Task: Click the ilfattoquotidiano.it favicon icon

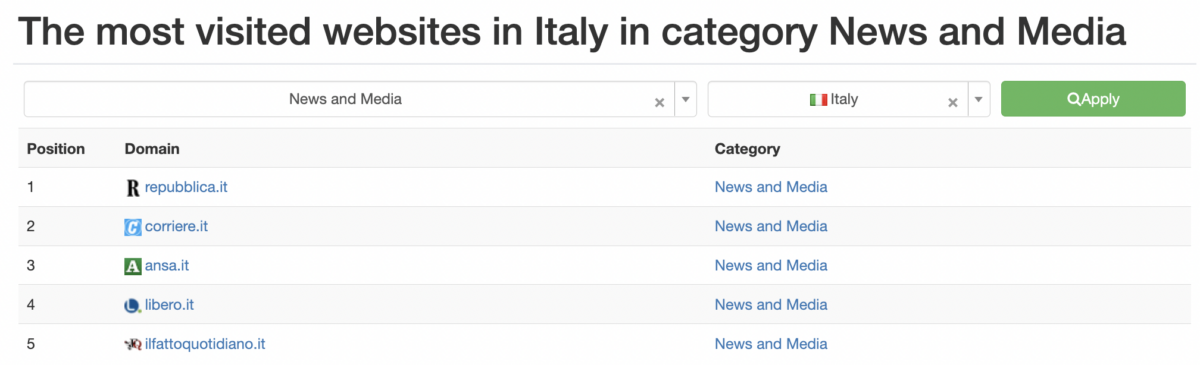Action: coord(133,344)
